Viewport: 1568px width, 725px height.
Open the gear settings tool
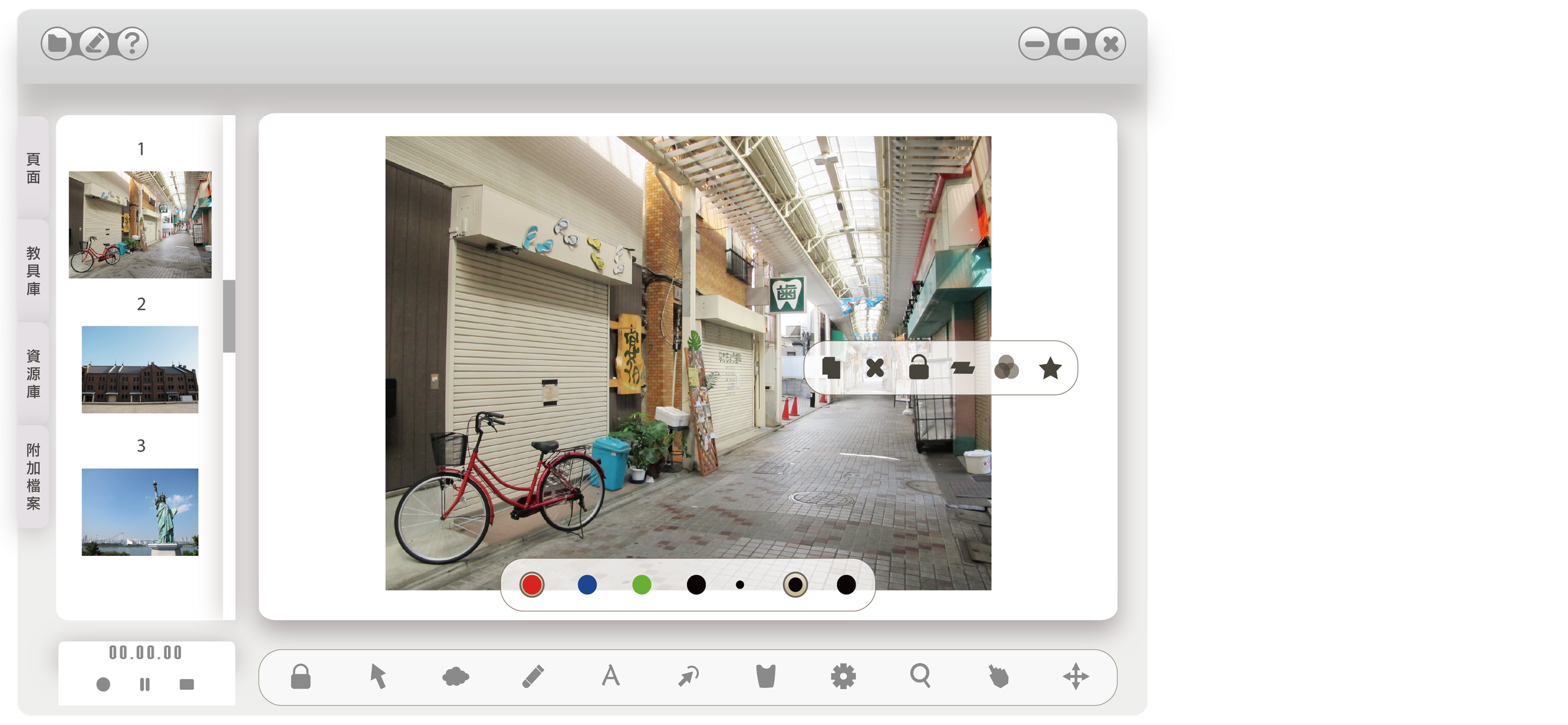pos(843,676)
